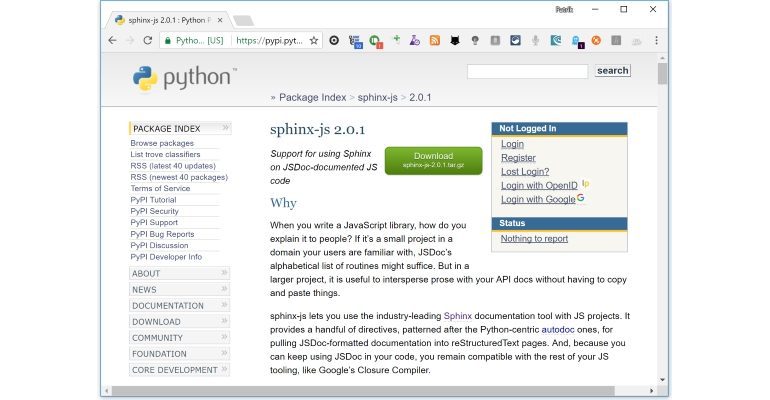The image size is (770, 400).
Task: Click the black cat extension icon
Action: click(x=455, y=41)
